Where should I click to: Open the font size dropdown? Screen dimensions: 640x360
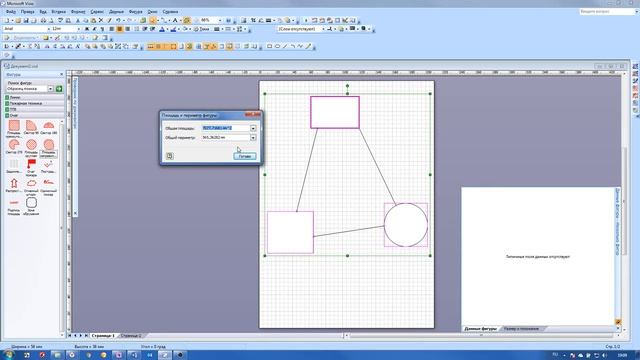[78, 29]
